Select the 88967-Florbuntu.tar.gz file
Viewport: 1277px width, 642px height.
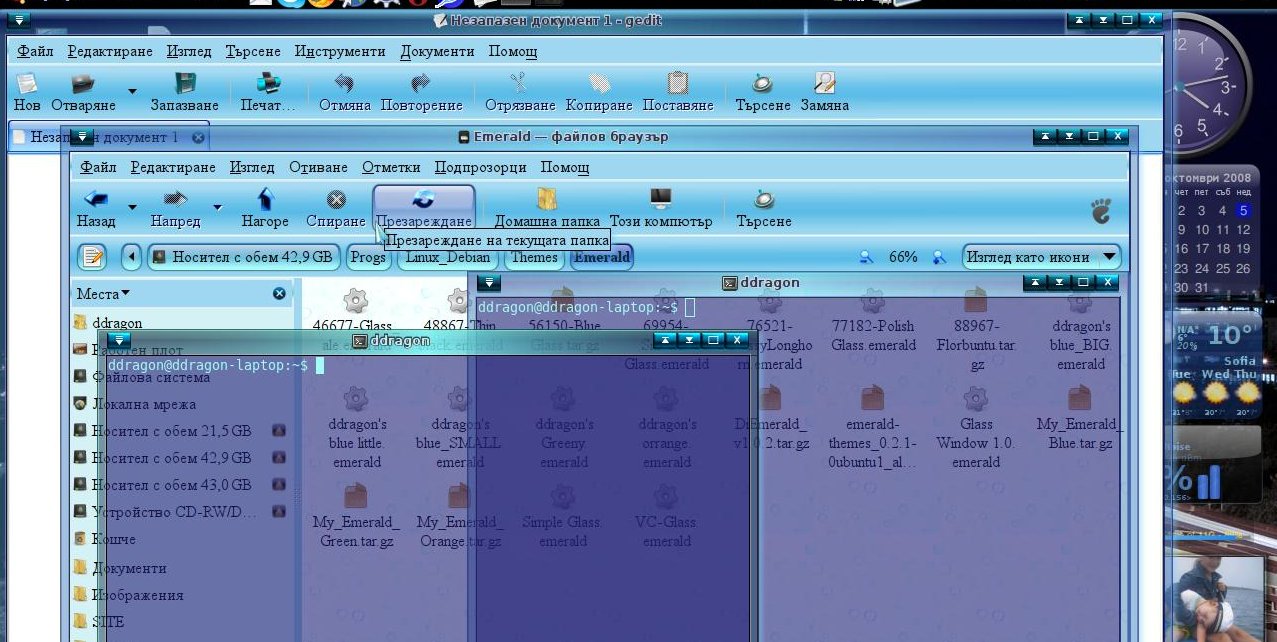[x=977, y=330]
